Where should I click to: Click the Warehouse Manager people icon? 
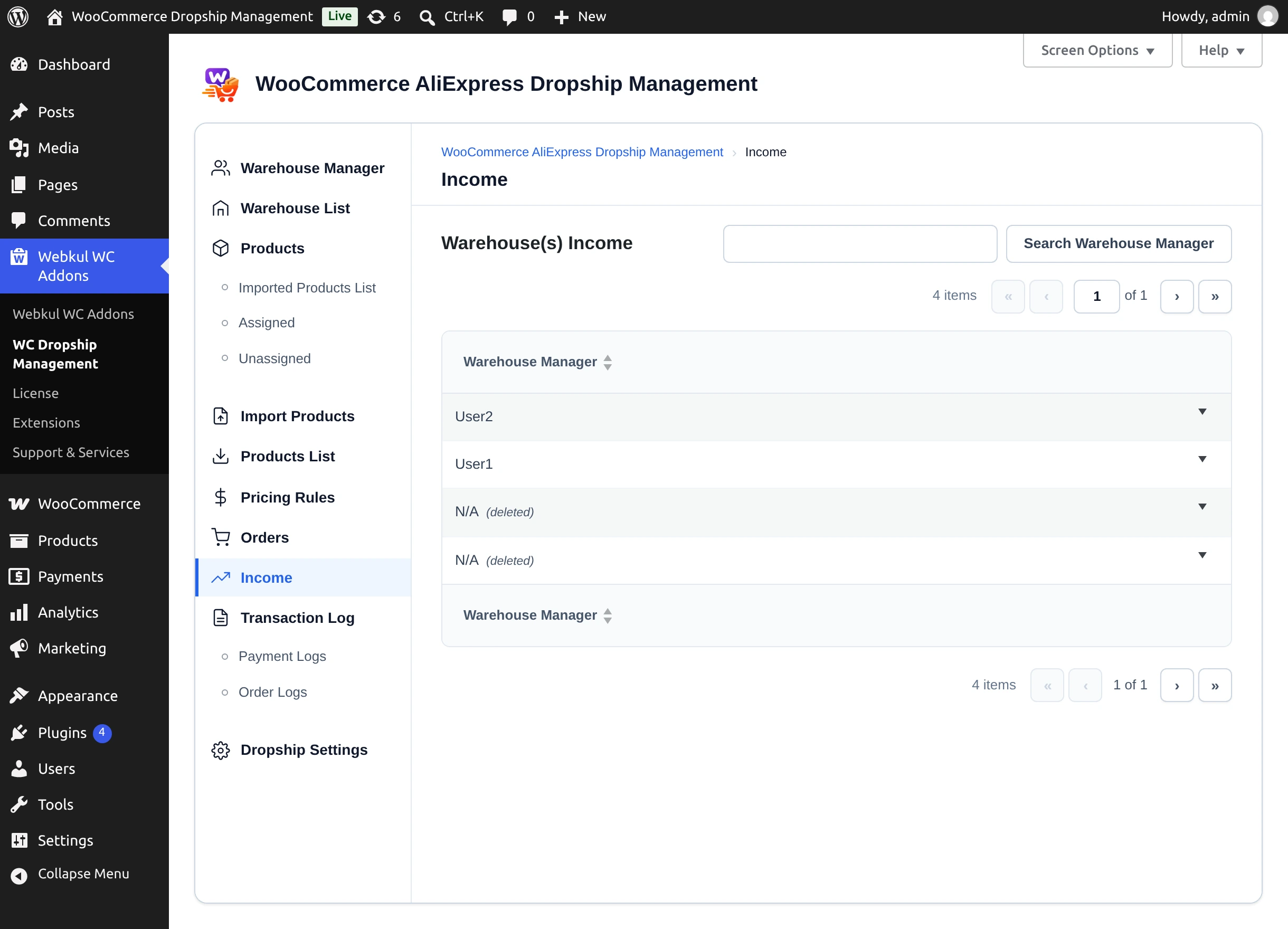tap(220, 168)
